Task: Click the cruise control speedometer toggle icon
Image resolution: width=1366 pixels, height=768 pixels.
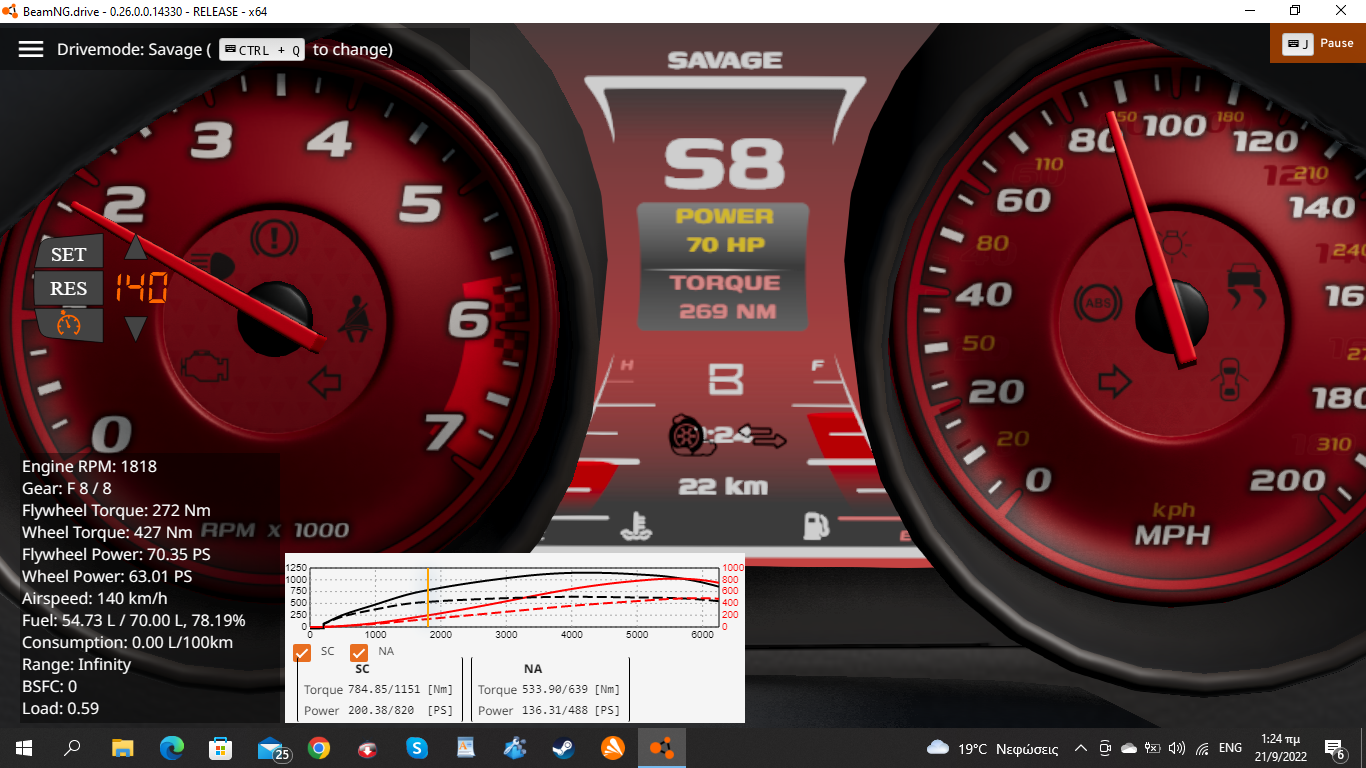Action: 68,324
